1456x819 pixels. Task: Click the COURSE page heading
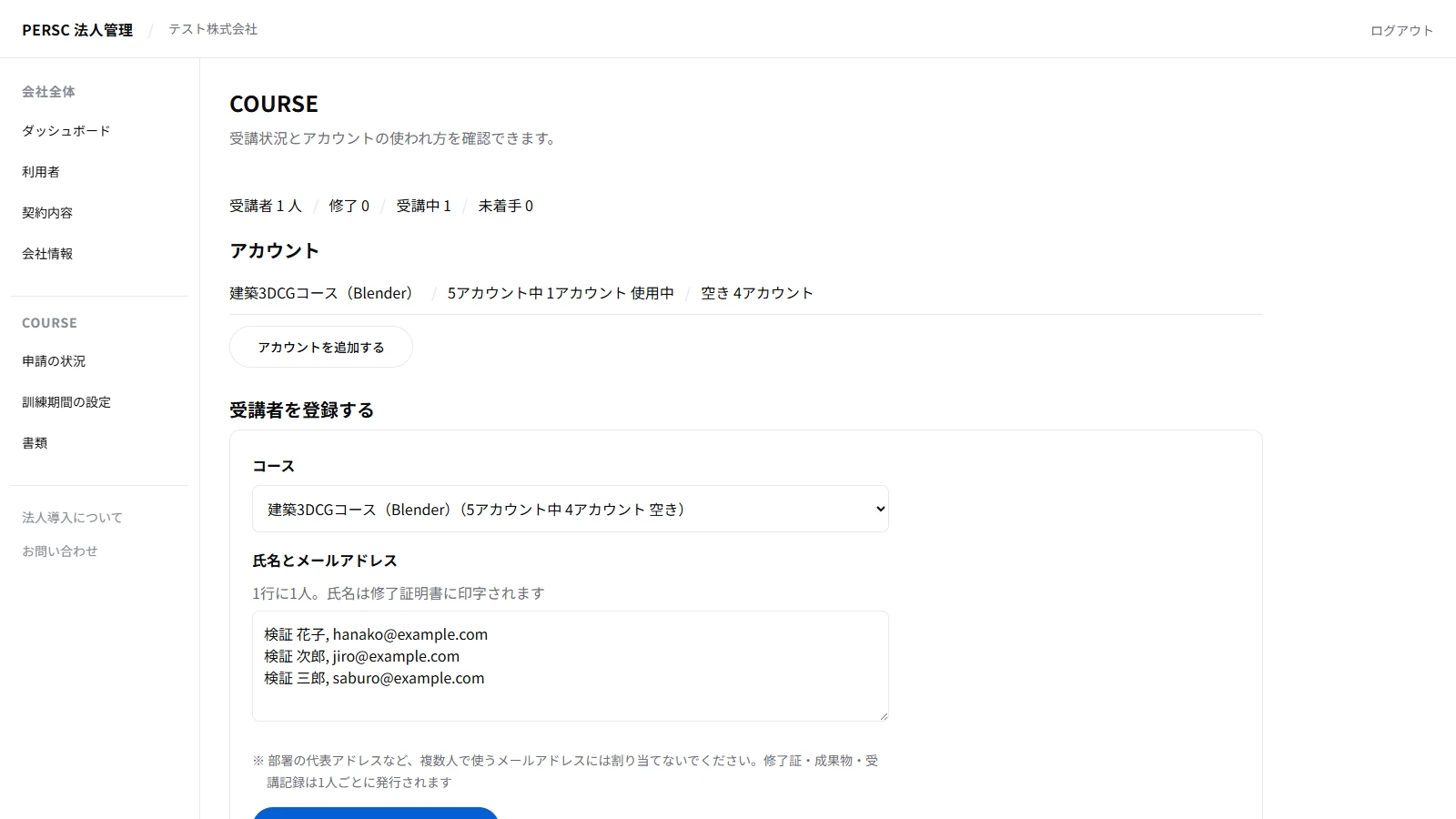pos(274,104)
